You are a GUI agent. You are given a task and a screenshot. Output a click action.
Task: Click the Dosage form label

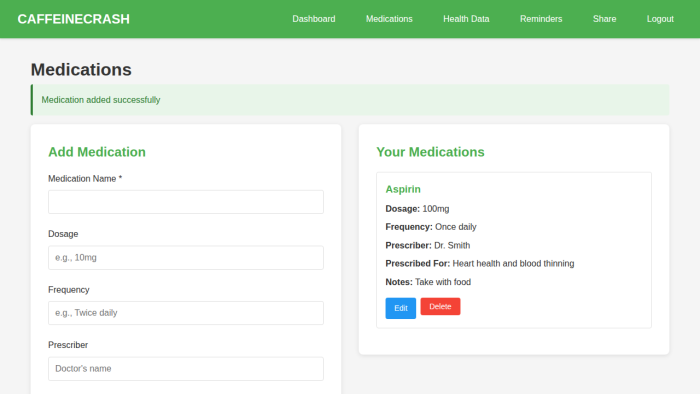pos(63,234)
